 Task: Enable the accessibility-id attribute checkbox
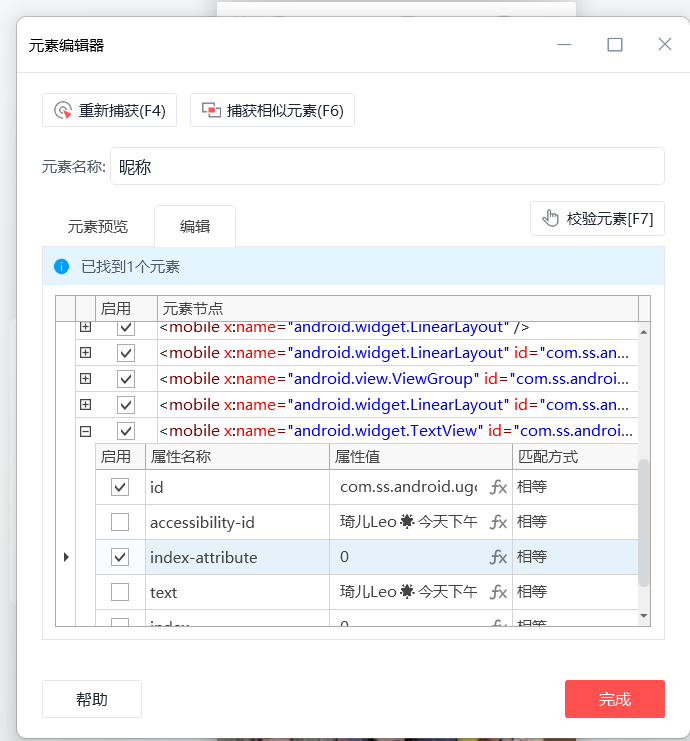(120, 522)
